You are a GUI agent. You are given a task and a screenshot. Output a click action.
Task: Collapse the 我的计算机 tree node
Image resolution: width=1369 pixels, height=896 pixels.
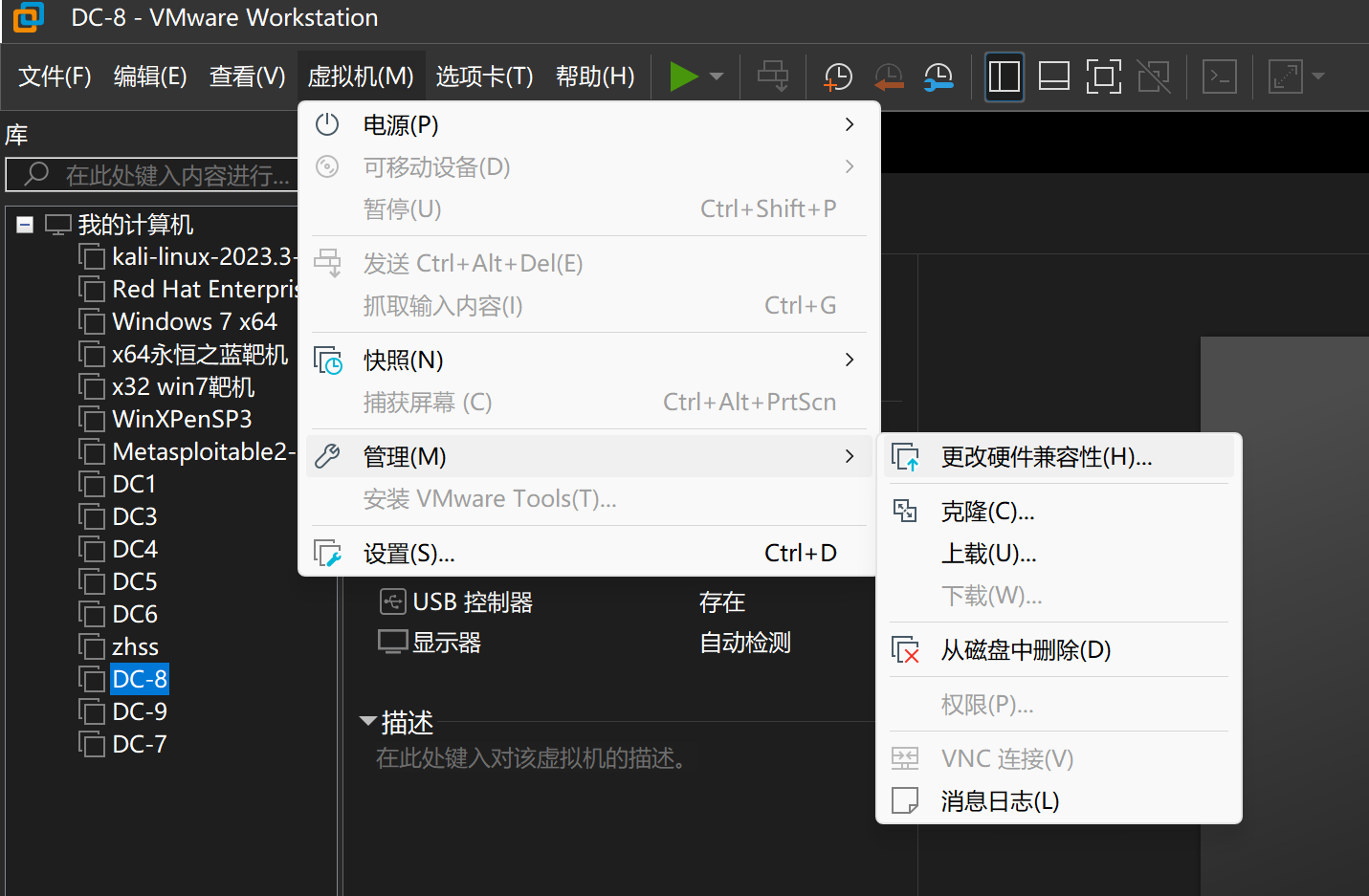(x=25, y=225)
